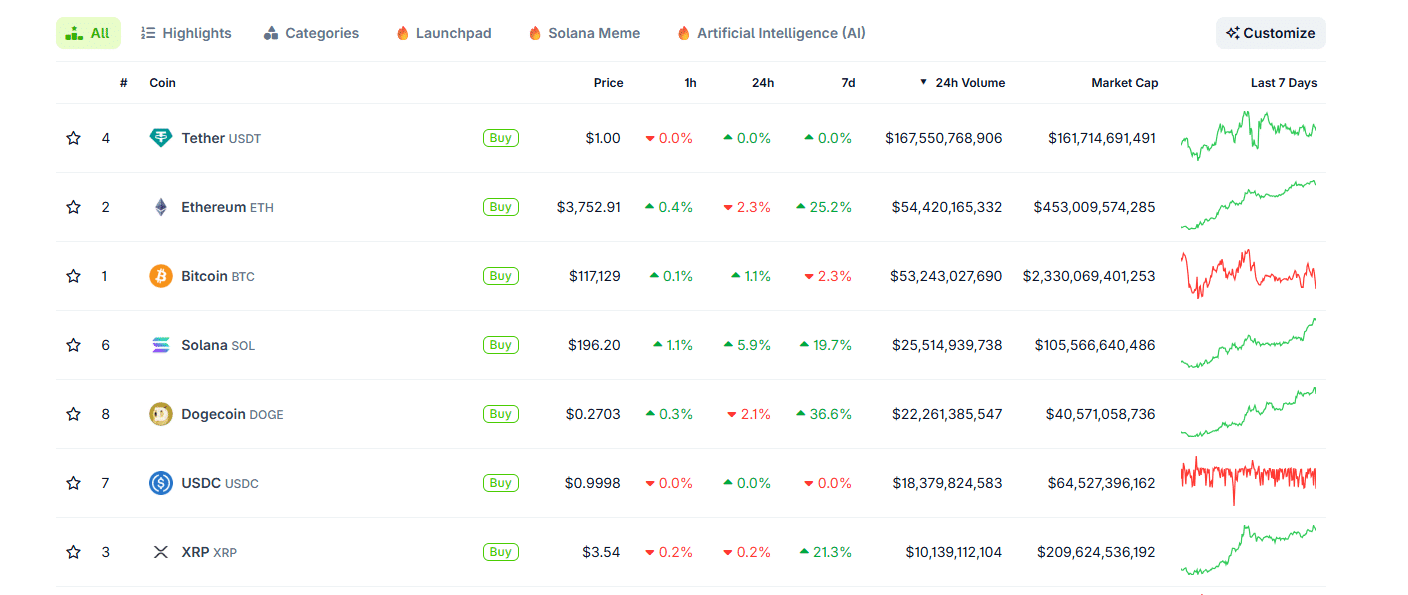Sort by 7d change column

[848, 83]
